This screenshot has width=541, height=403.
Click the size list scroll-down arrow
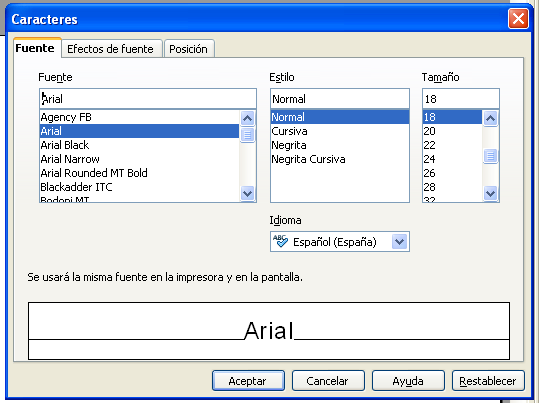490,193
